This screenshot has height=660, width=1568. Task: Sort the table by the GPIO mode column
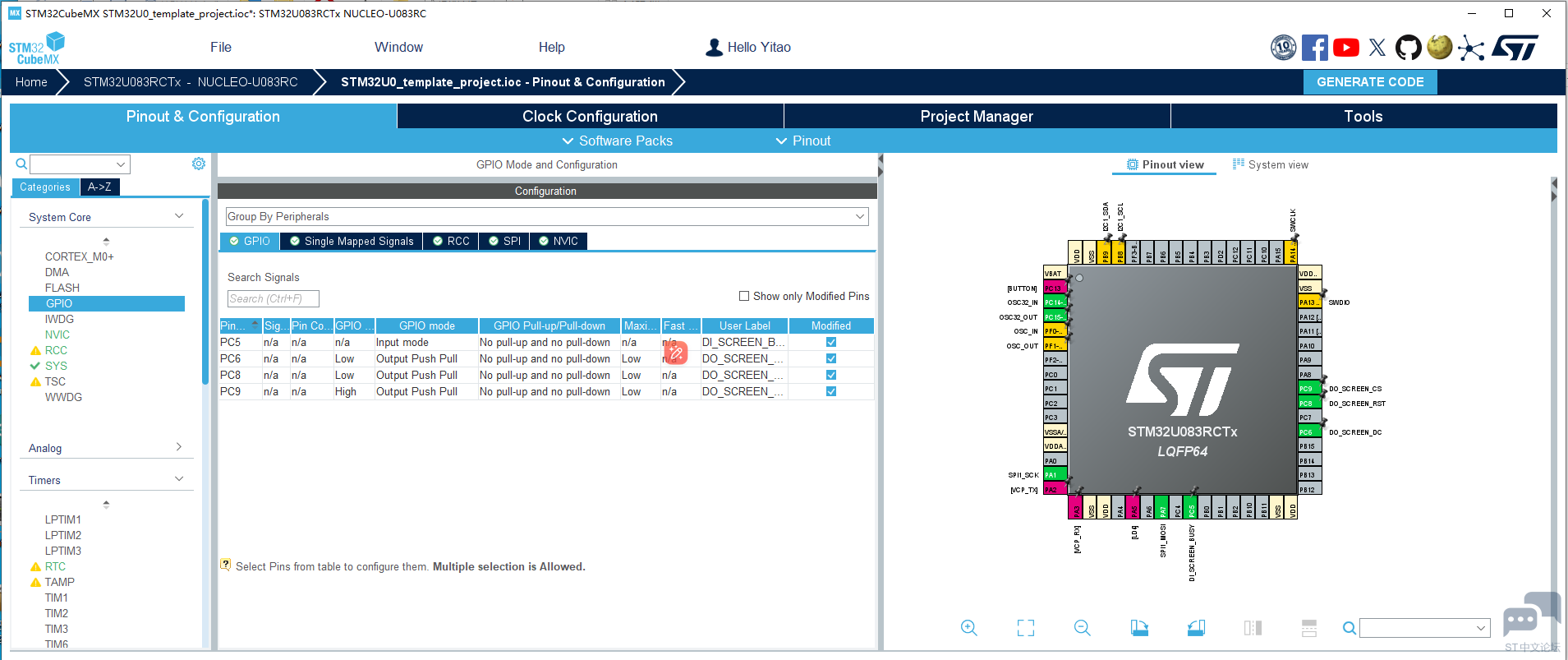click(x=426, y=325)
